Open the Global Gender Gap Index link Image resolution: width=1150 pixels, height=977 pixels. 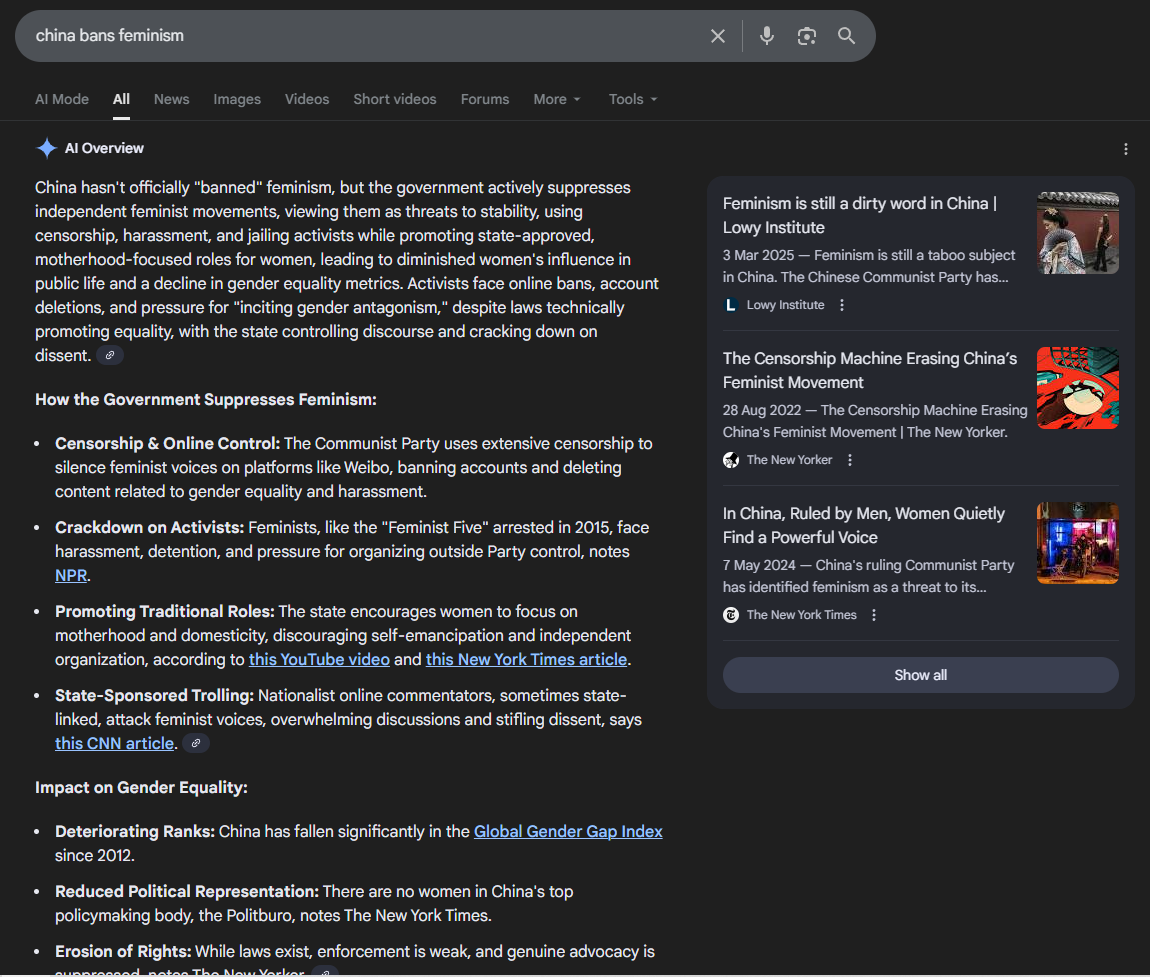(568, 832)
